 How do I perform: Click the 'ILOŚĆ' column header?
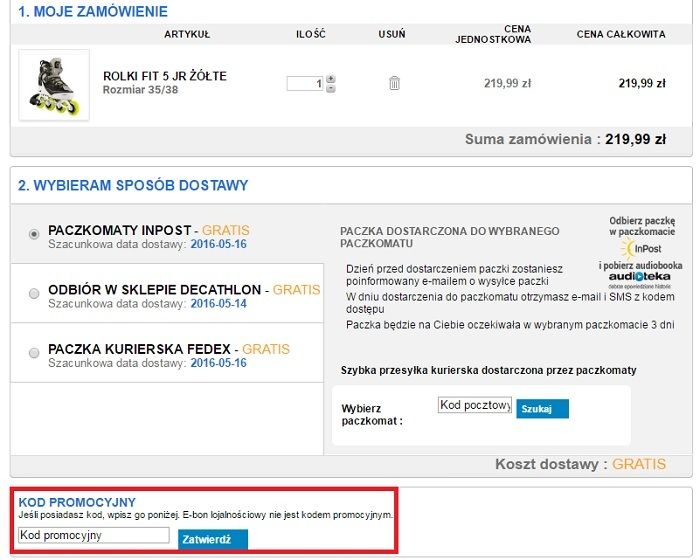tap(311, 34)
